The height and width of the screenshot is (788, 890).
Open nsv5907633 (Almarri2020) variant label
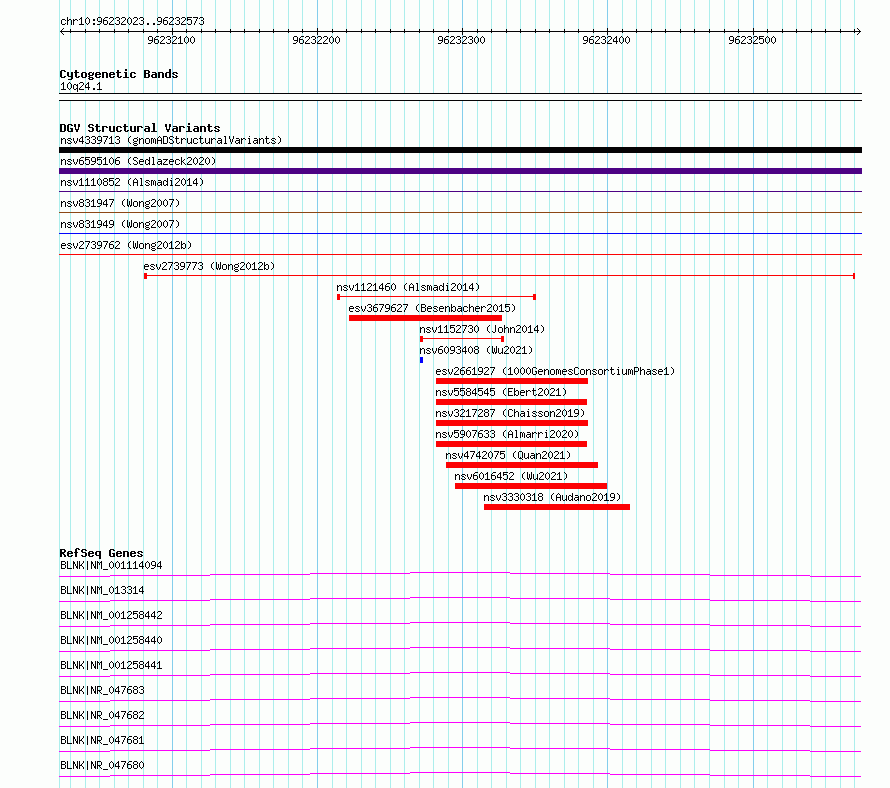[507, 434]
